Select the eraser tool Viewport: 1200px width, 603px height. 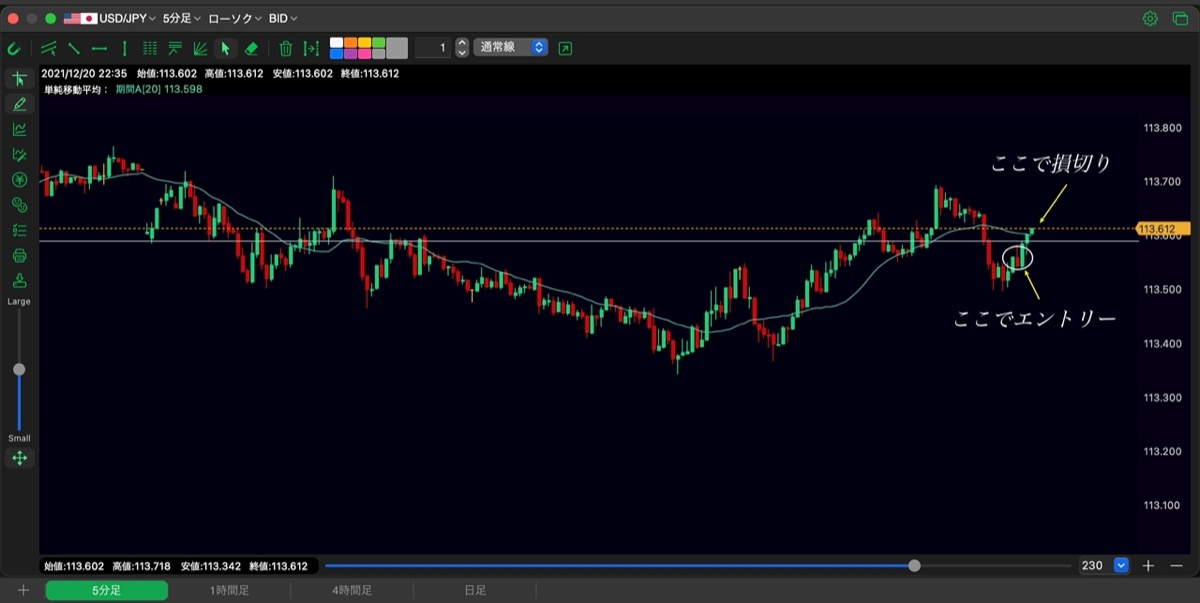pos(251,48)
